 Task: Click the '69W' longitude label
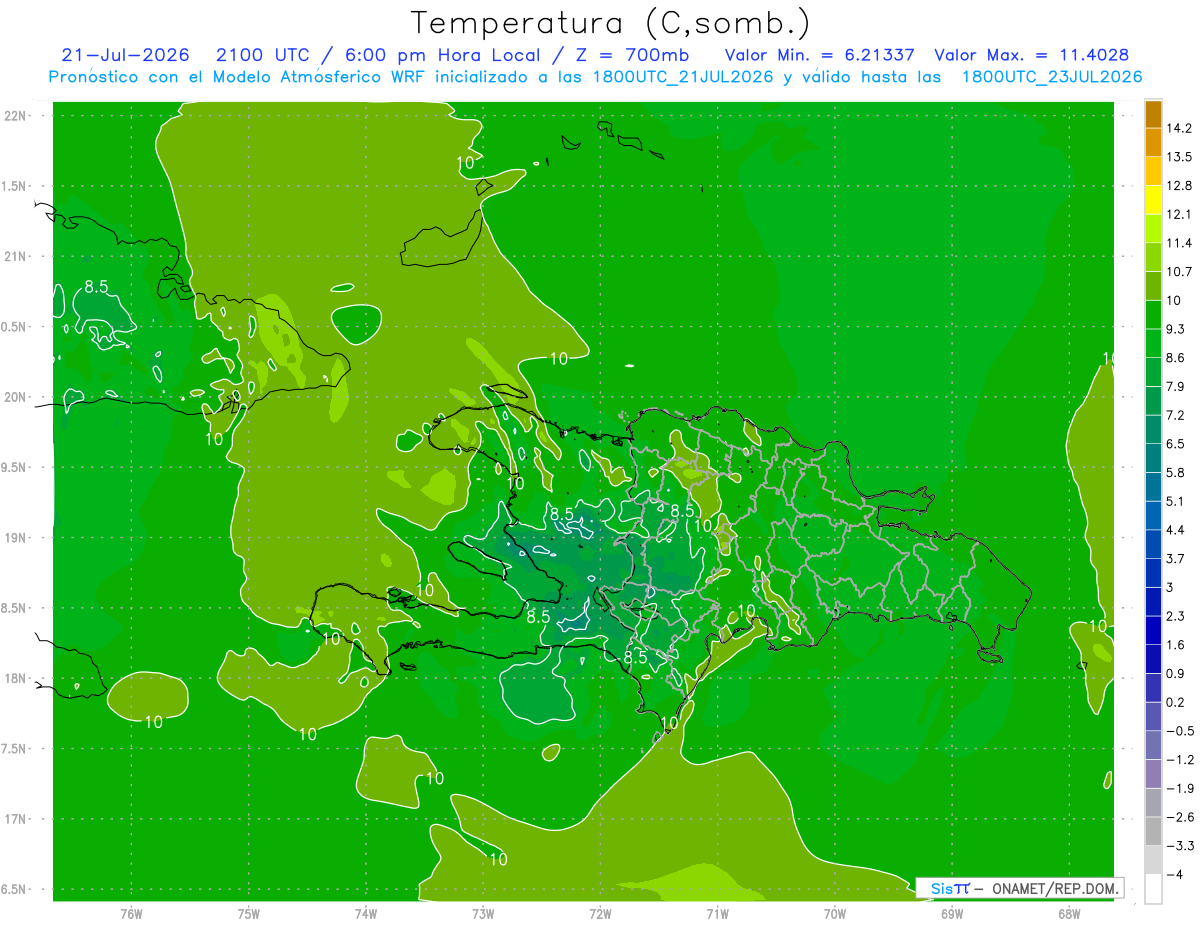coord(952,913)
